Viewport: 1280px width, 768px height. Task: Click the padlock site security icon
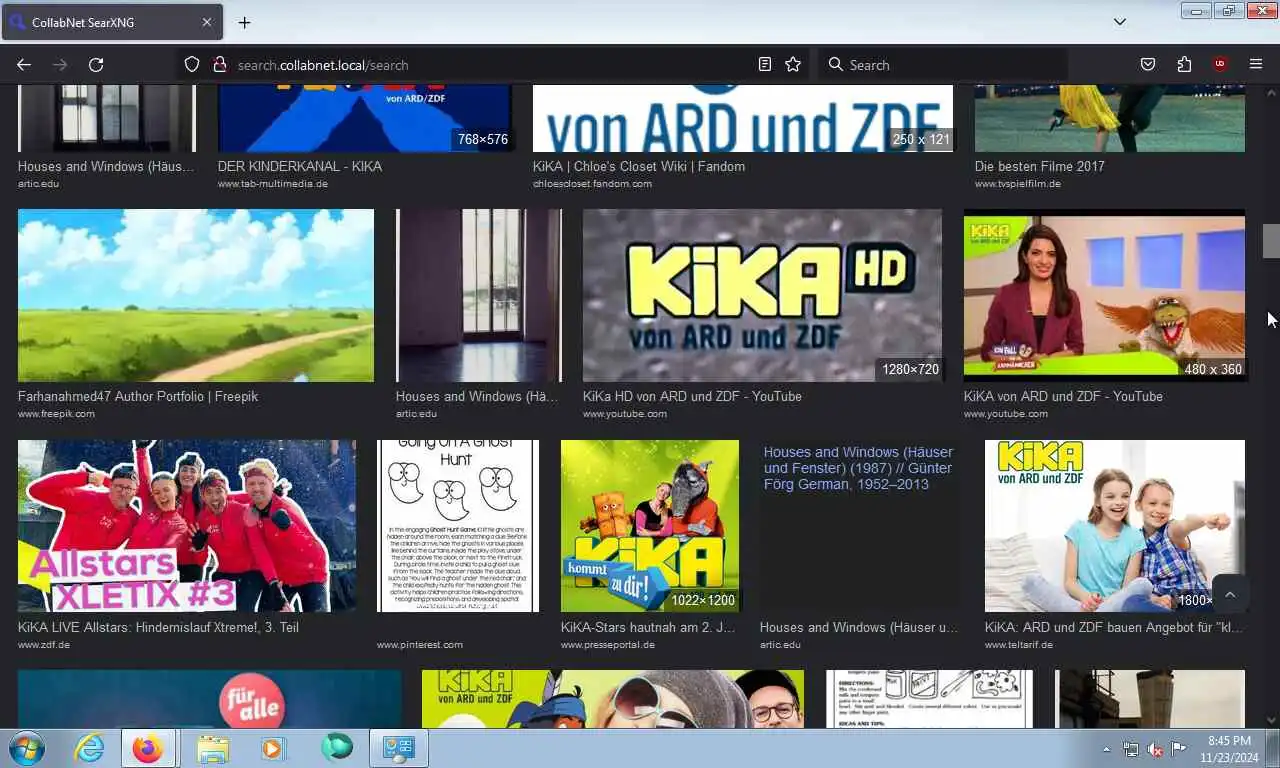pos(220,65)
